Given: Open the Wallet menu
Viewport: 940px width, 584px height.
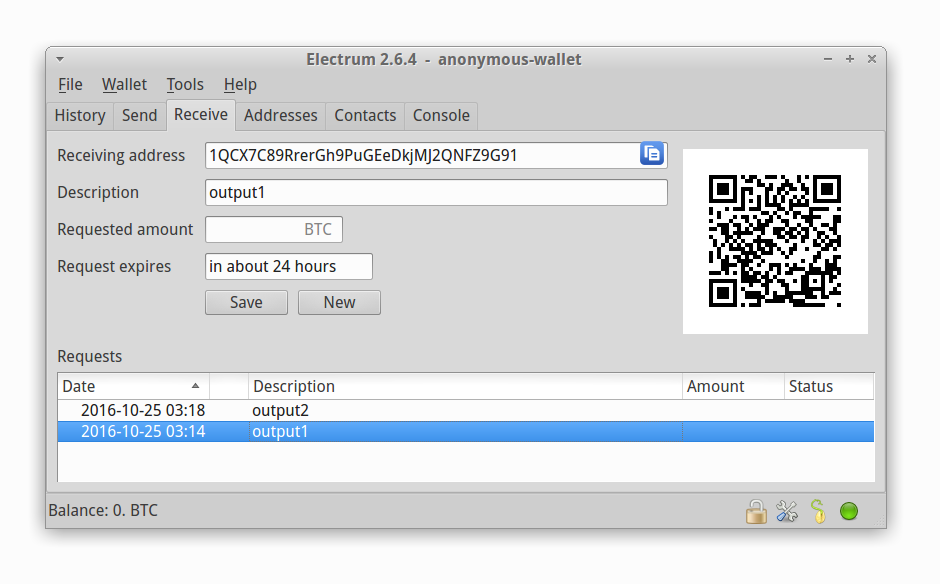Looking at the screenshot, I should click(124, 84).
